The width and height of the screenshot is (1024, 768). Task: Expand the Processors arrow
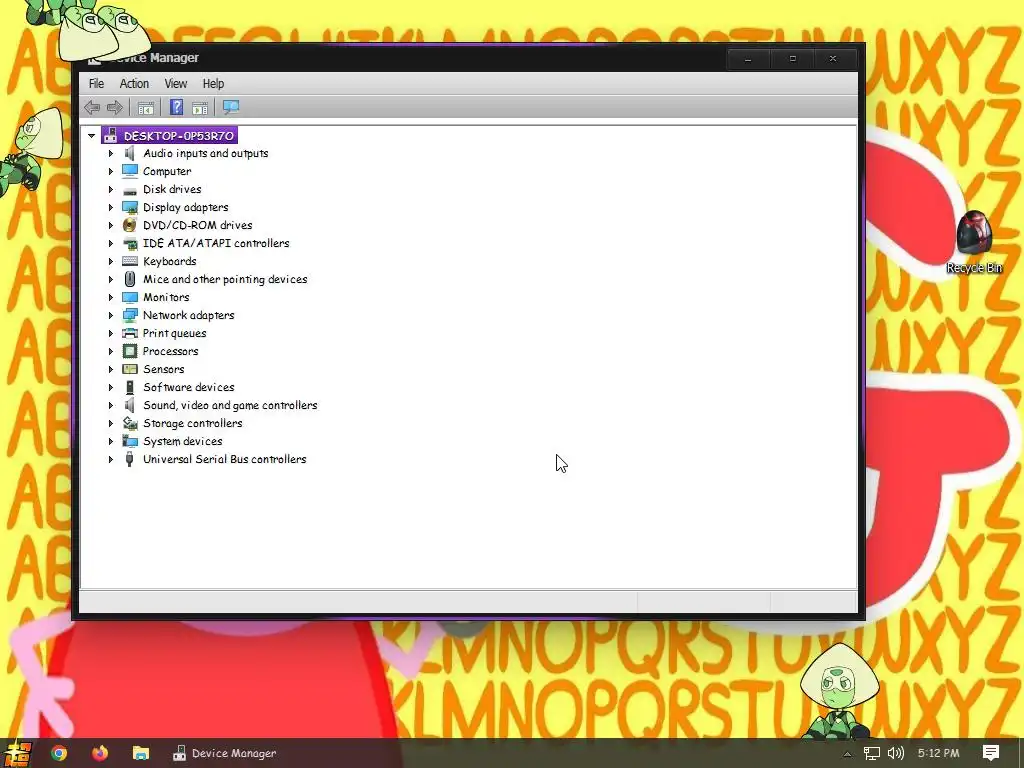pos(110,351)
